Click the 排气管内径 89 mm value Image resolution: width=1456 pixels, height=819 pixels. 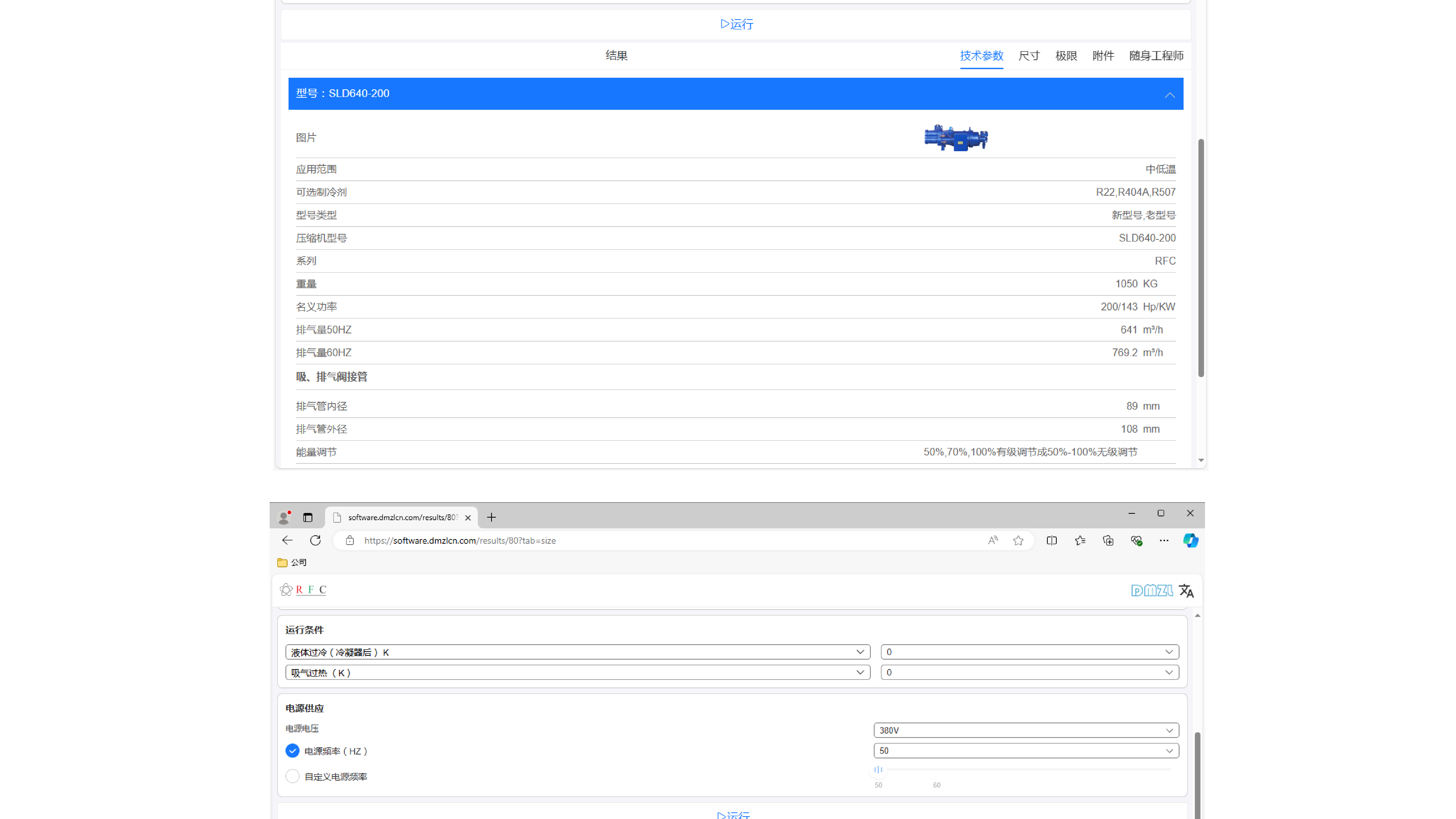coord(1142,406)
